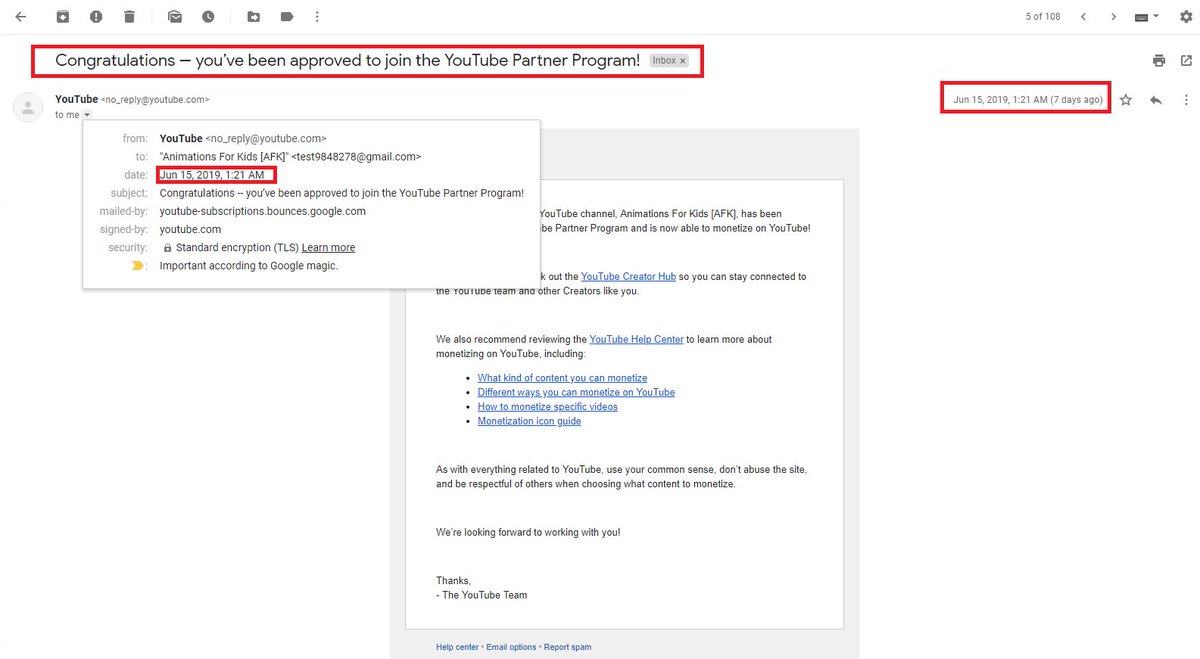This screenshot has height=659, width=1200.
Task: Show newer email arrow
Action: (x=1083, y=17)
